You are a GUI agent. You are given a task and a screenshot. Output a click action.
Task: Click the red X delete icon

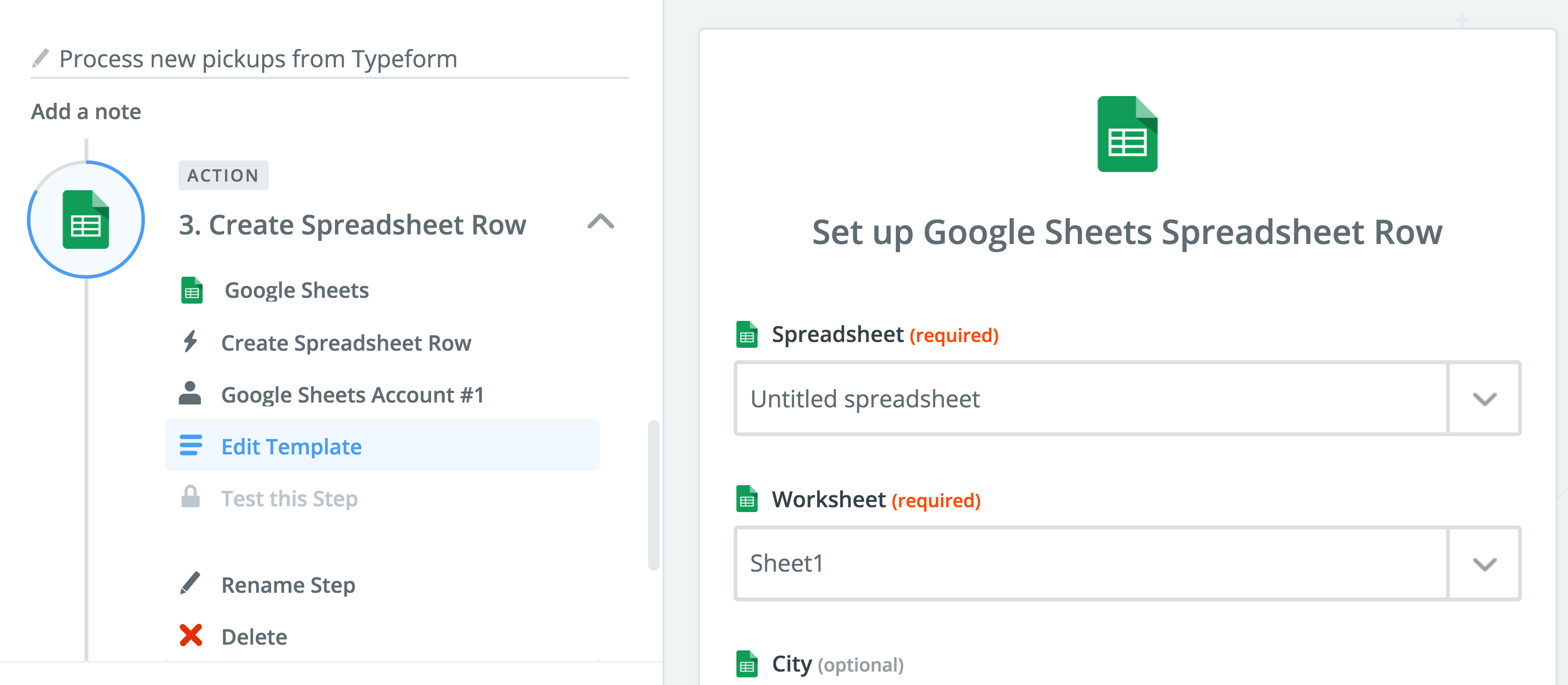191,636
